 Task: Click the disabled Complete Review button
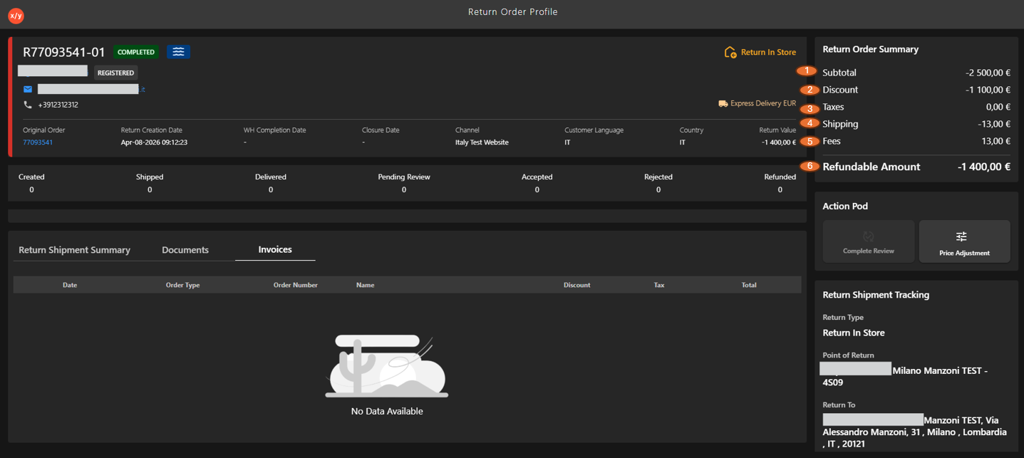(x=869, y=241)
